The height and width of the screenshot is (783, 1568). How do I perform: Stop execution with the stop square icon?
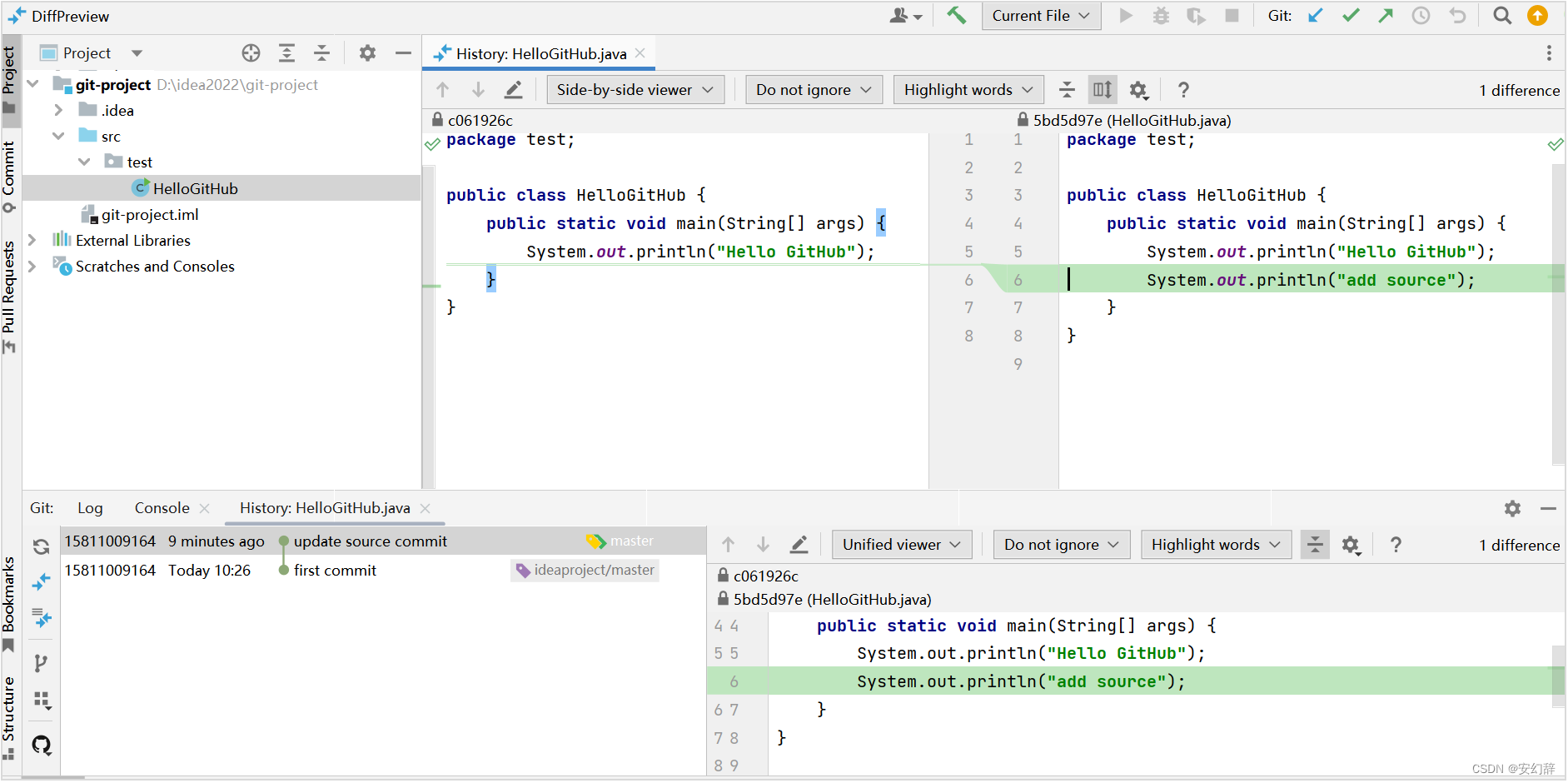(x=1232, y=16)
